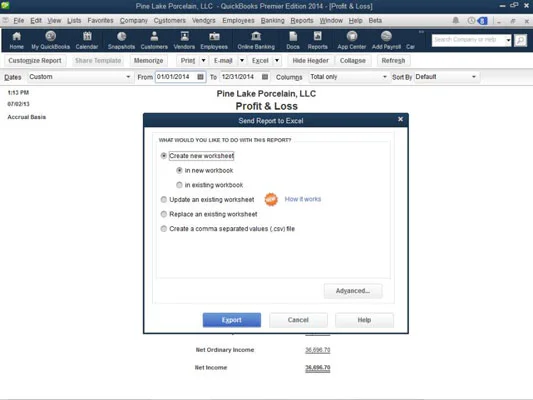This screenshot has width=533, height=400.
Task: Open Employees icon in icon bar
Action: pyautogui.click(x=214, y=40)
